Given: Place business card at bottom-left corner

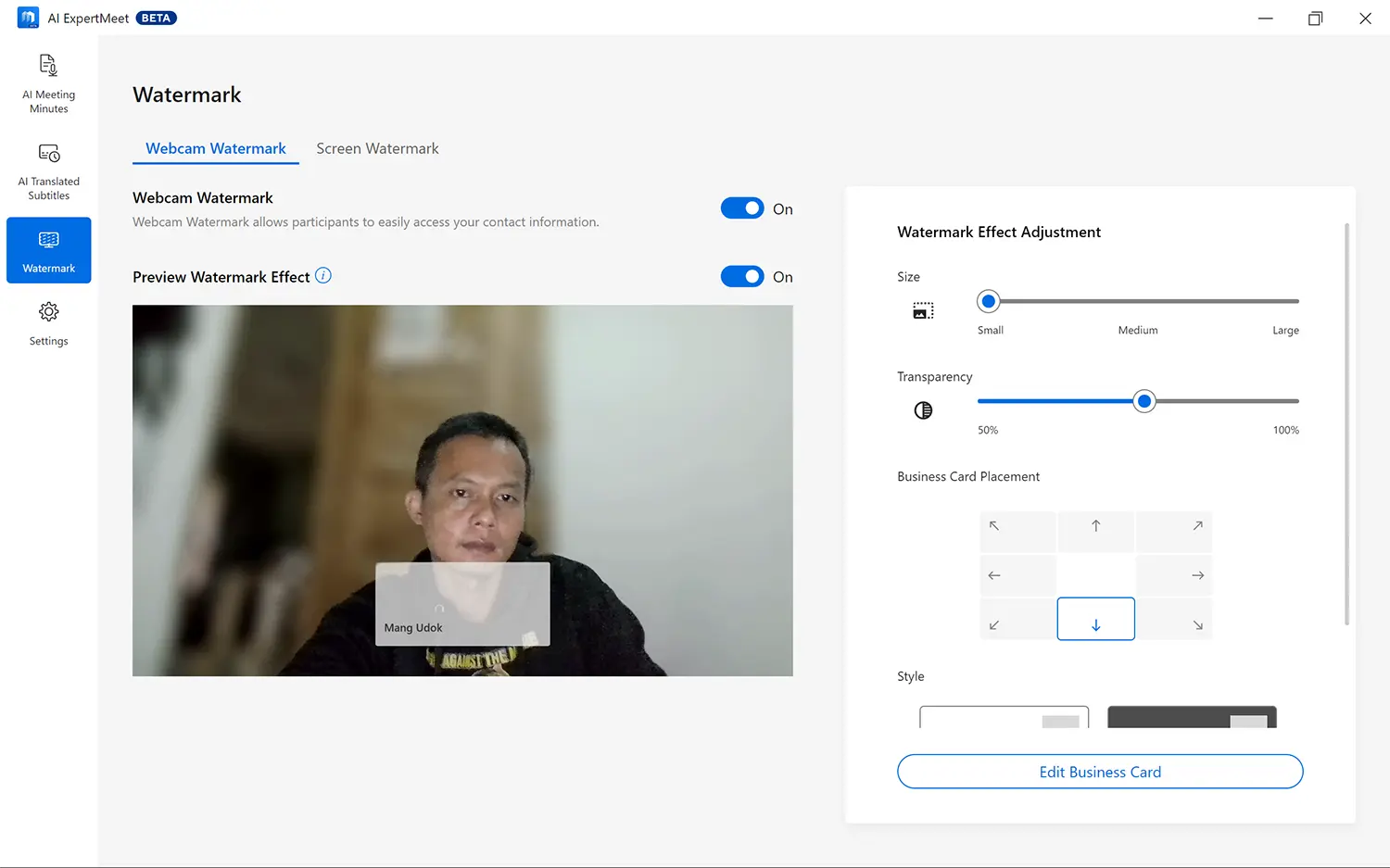Looking at the screenshot, I should click(1017, 620).
